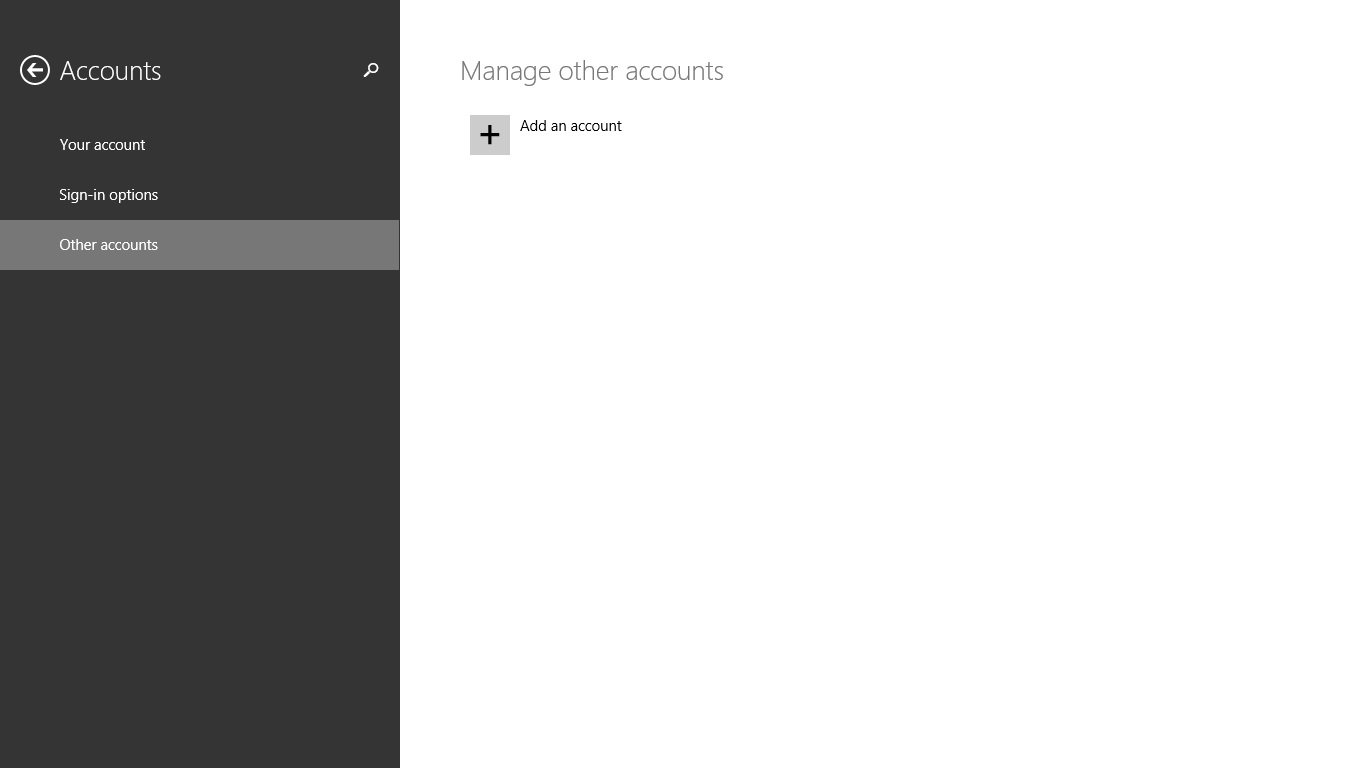The image size is (1366, 768).
Task: Click the Manage other accounts heading
Action: [x=592, y=71]
